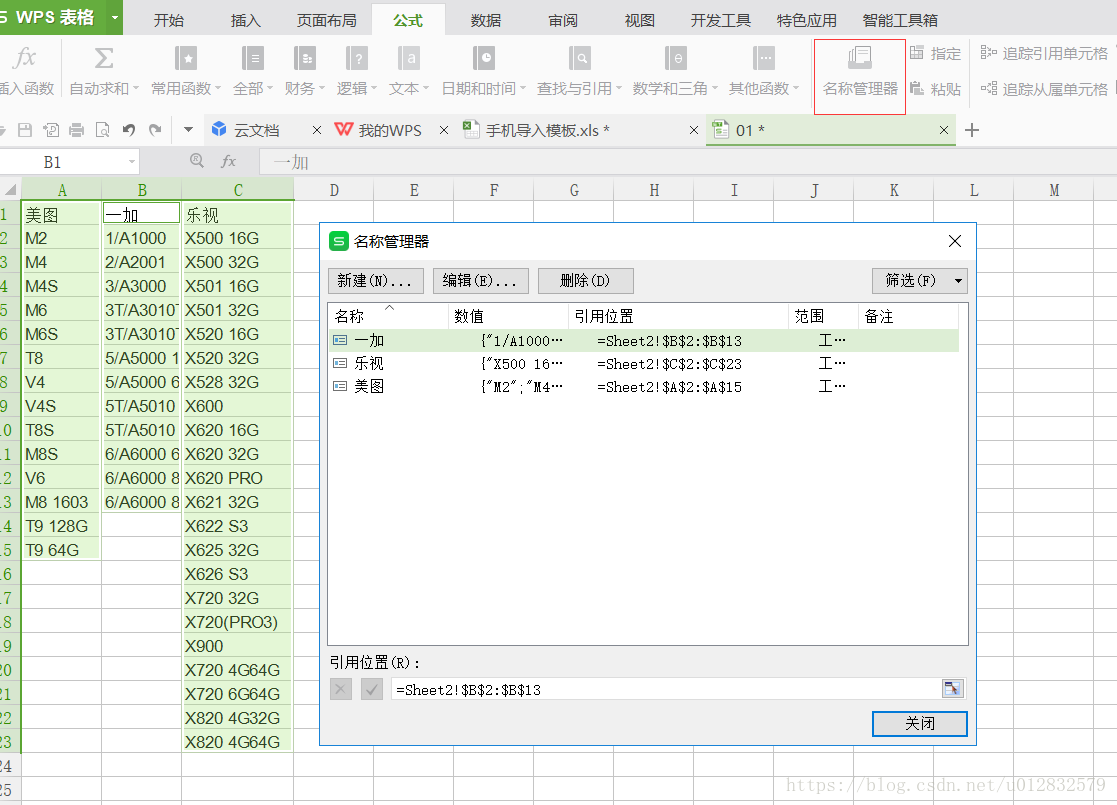
Task: Open the Insert Function (fx) ribbon button
Action: click(x=25, y=70)
